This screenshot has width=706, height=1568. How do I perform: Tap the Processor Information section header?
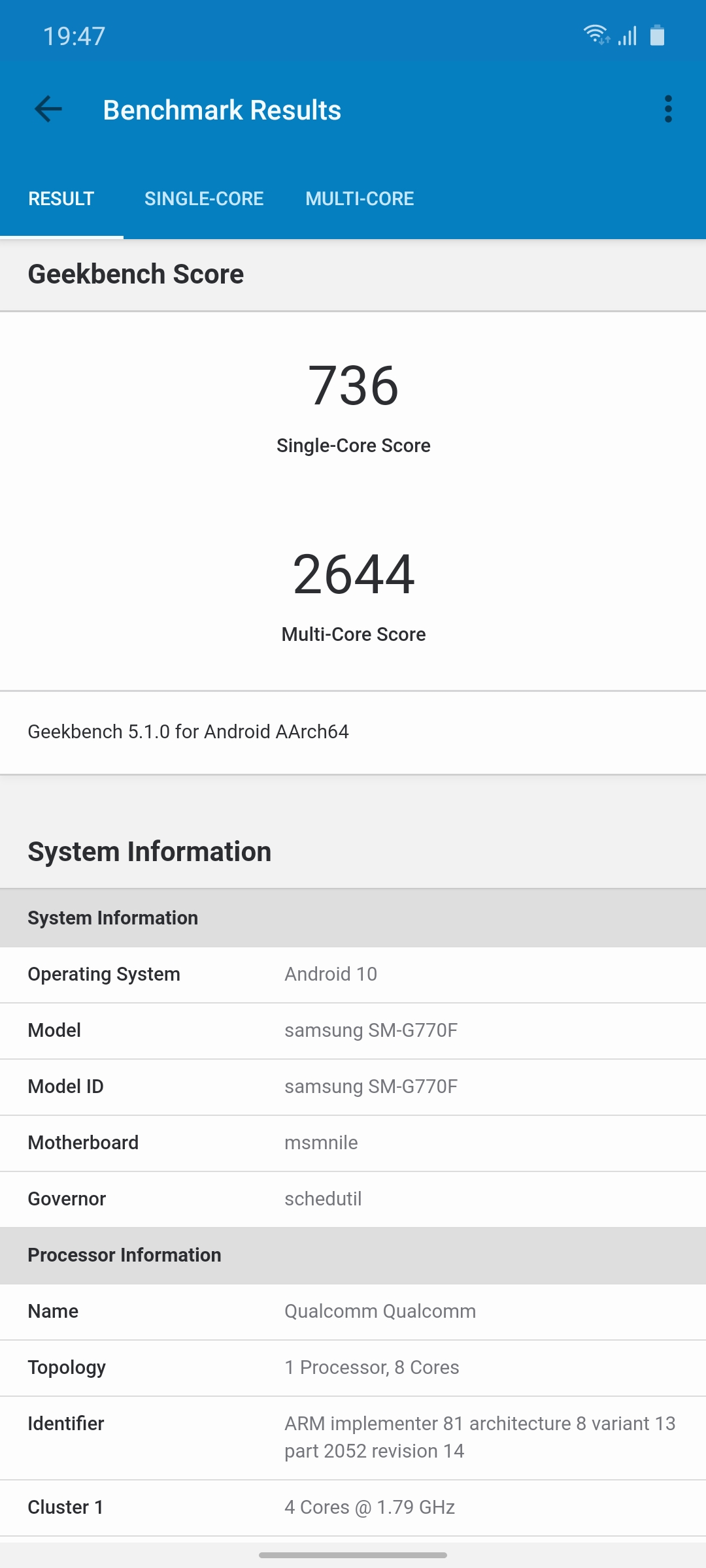tap(353, 1255)
